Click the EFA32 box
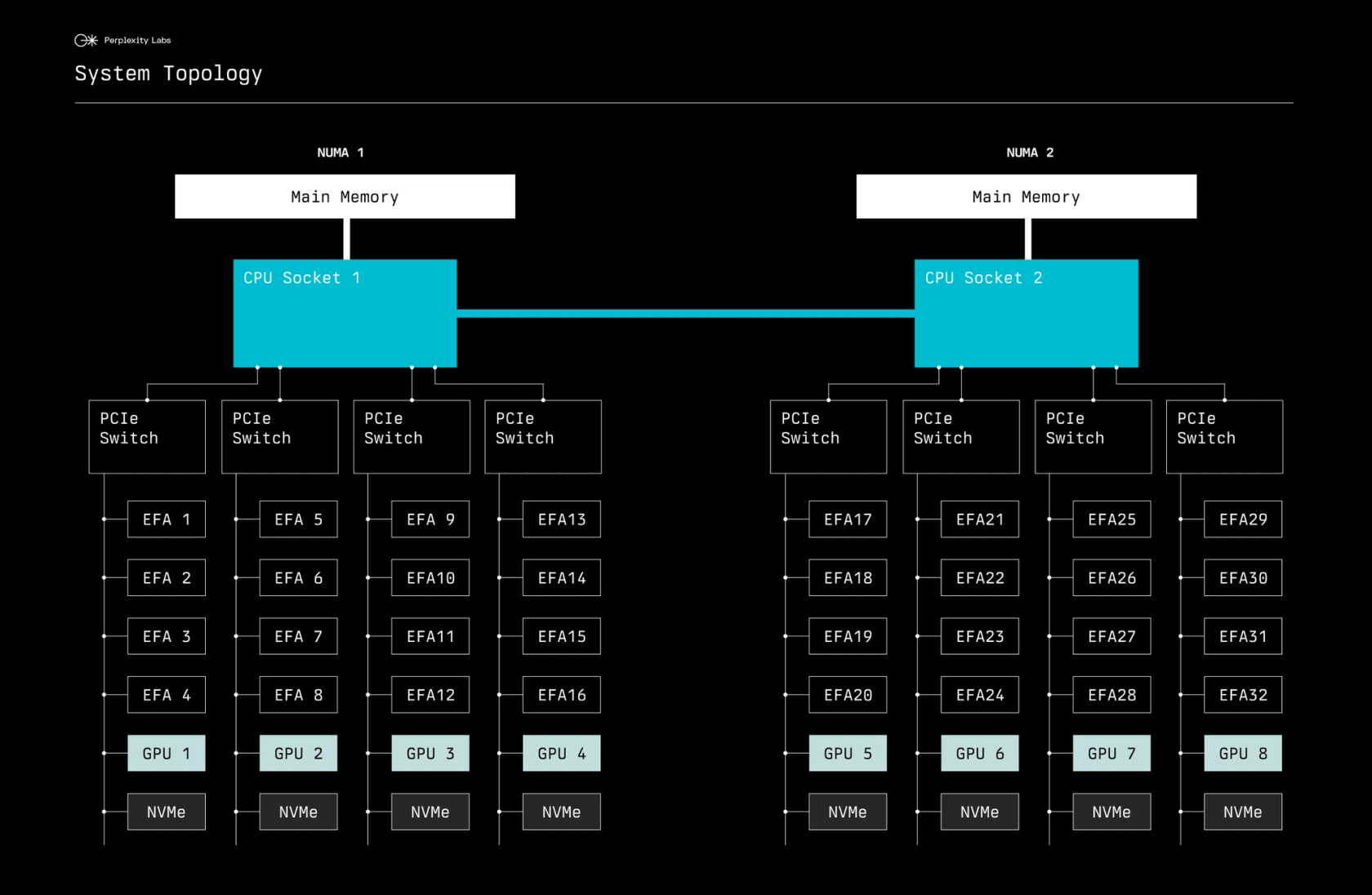The height and width of the screenshot is (895, 1372). [x=1243, y=695]
